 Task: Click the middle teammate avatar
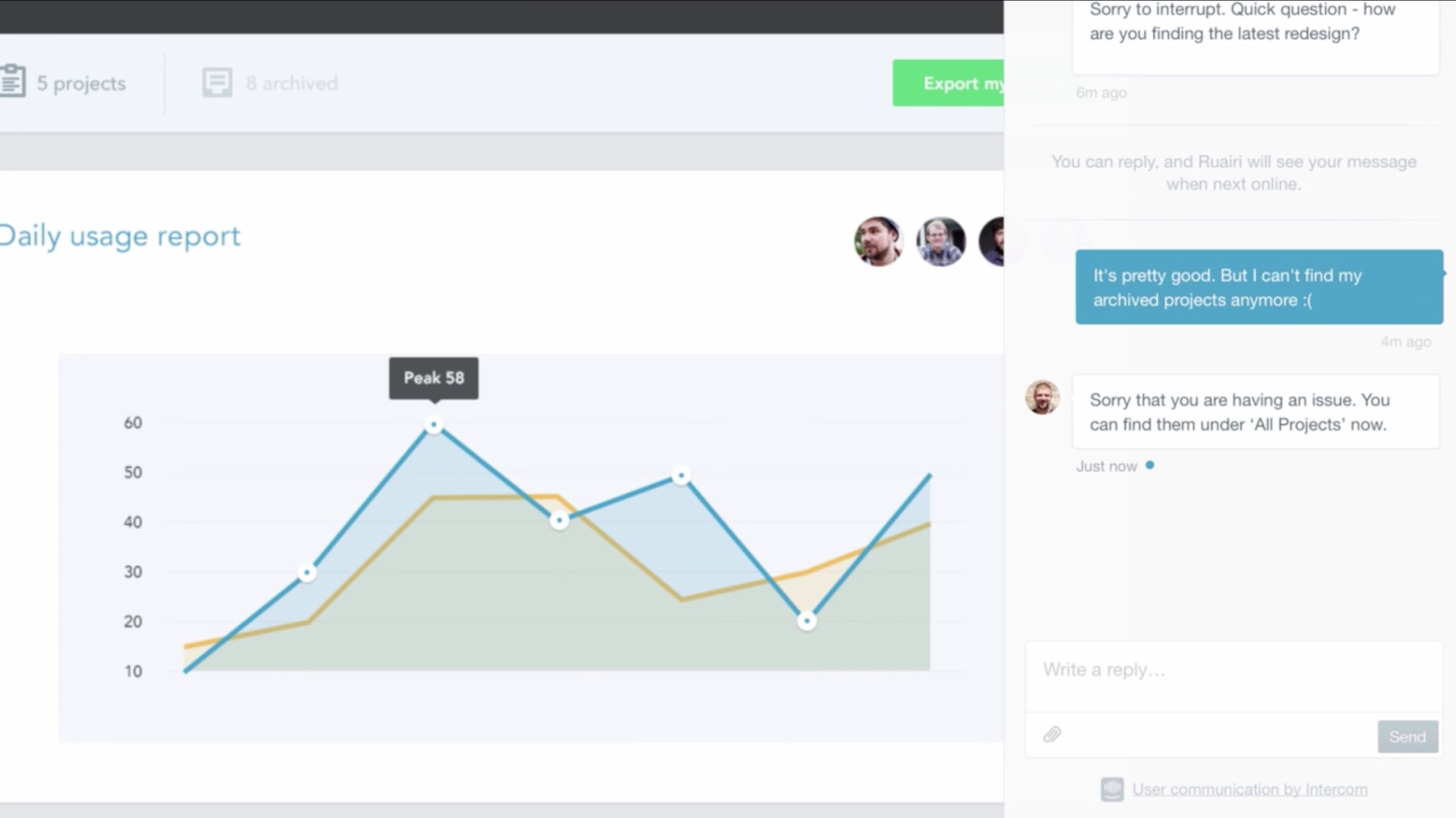pyautogui.click(x=942, y=241)
